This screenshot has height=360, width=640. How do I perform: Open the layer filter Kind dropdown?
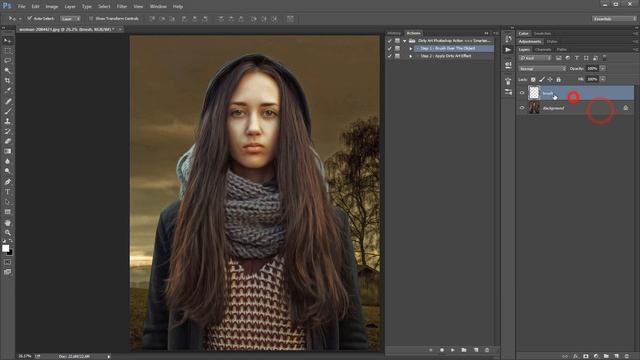tap(535, 58)
